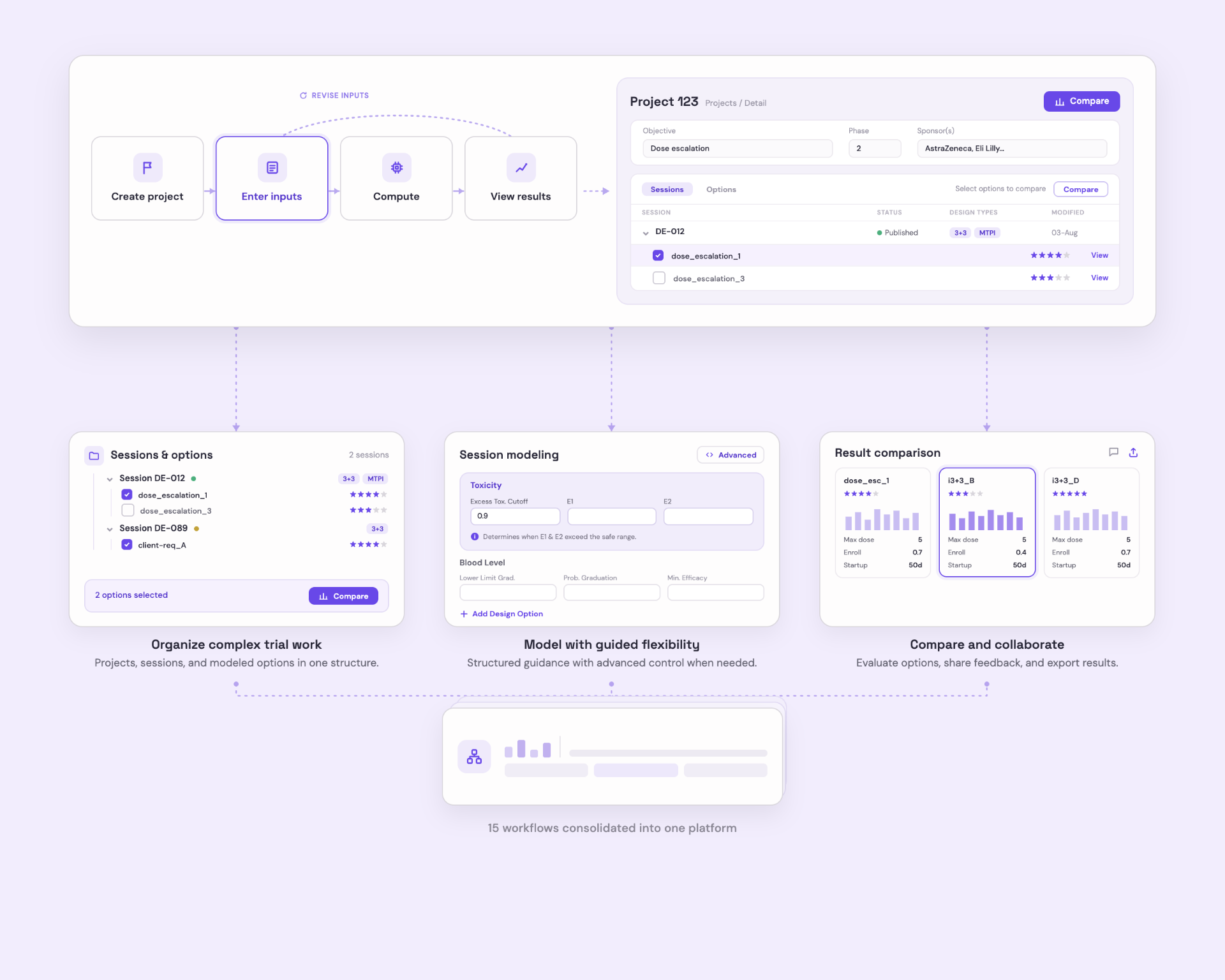
Task: Click the Create project flag icon
Action: coord(147,168)
